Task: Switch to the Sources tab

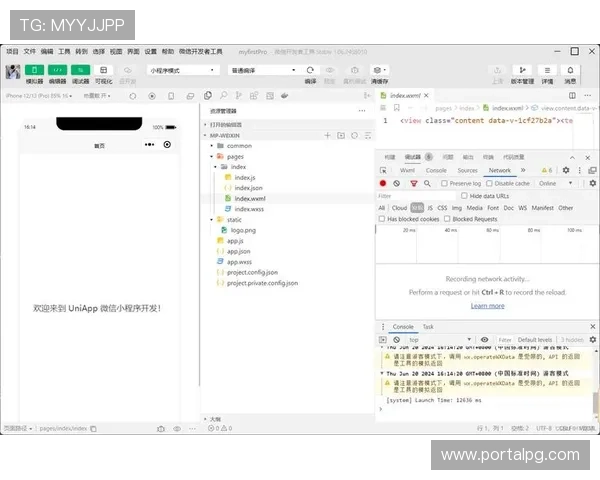Action: [x=467, y=171]
